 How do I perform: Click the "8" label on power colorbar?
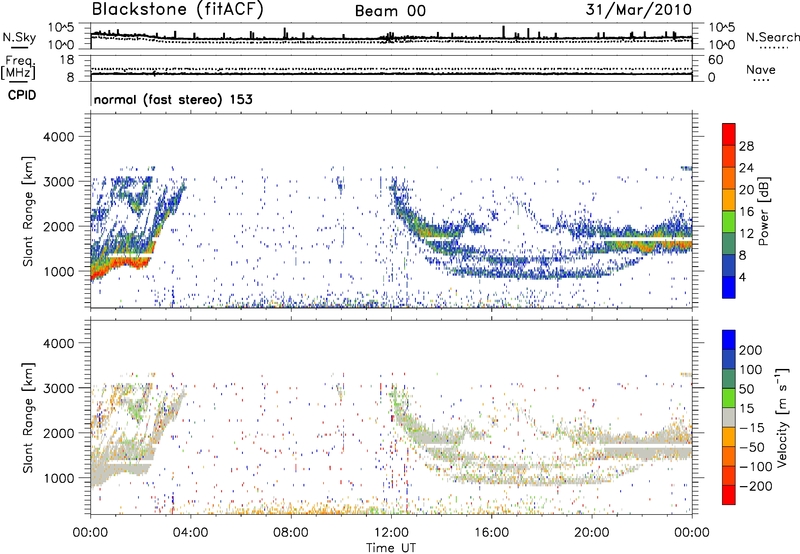click(743, 255)
